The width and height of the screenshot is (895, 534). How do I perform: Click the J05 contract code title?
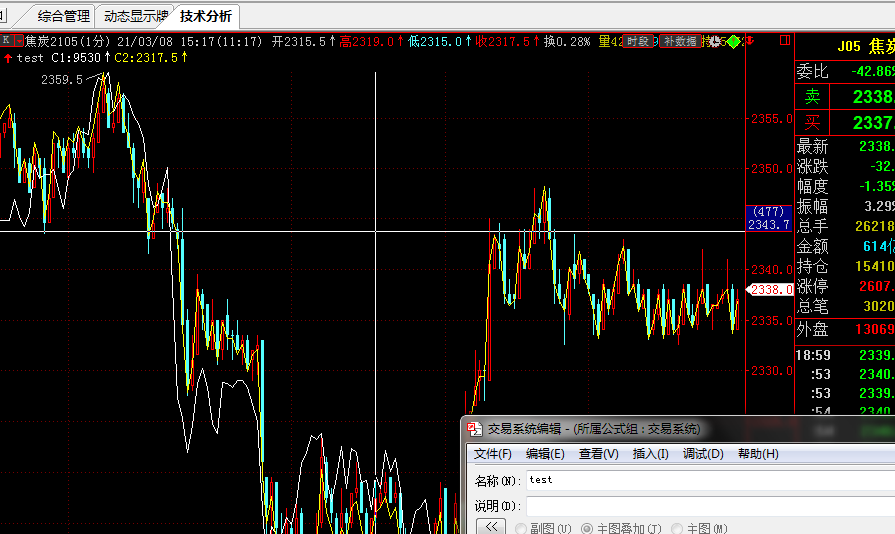pyautogui.click(x=849, y=47)
